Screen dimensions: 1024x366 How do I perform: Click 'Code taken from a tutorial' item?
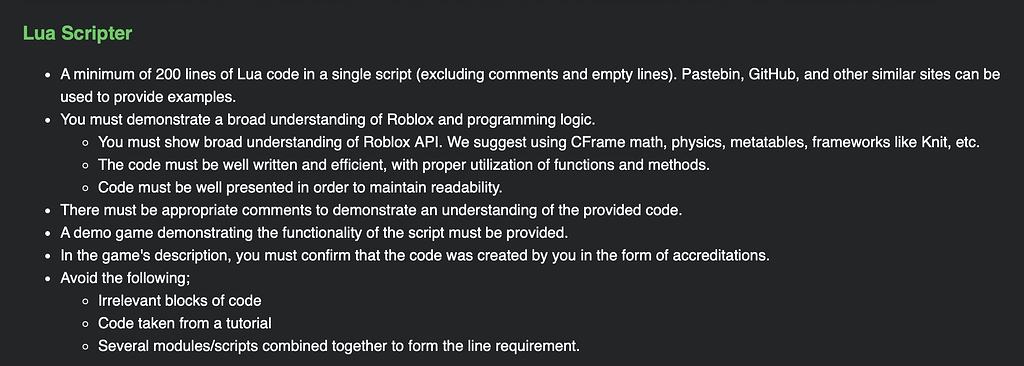click(185, 323)
